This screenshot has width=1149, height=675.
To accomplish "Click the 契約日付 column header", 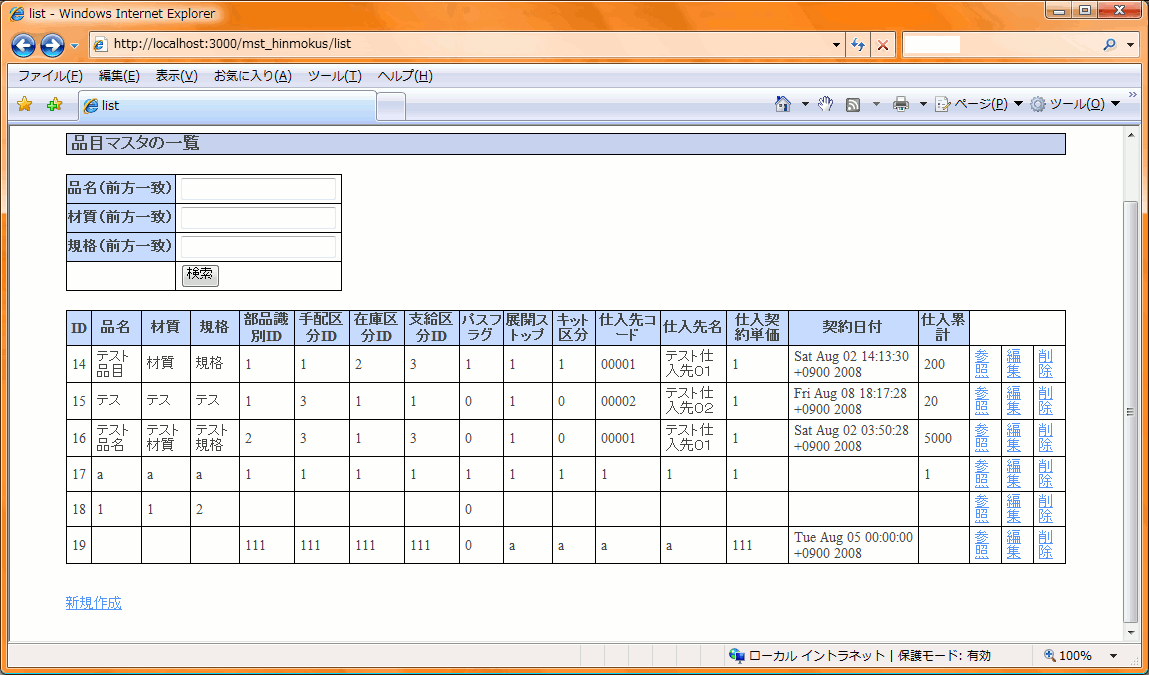I will click(852, 327).
